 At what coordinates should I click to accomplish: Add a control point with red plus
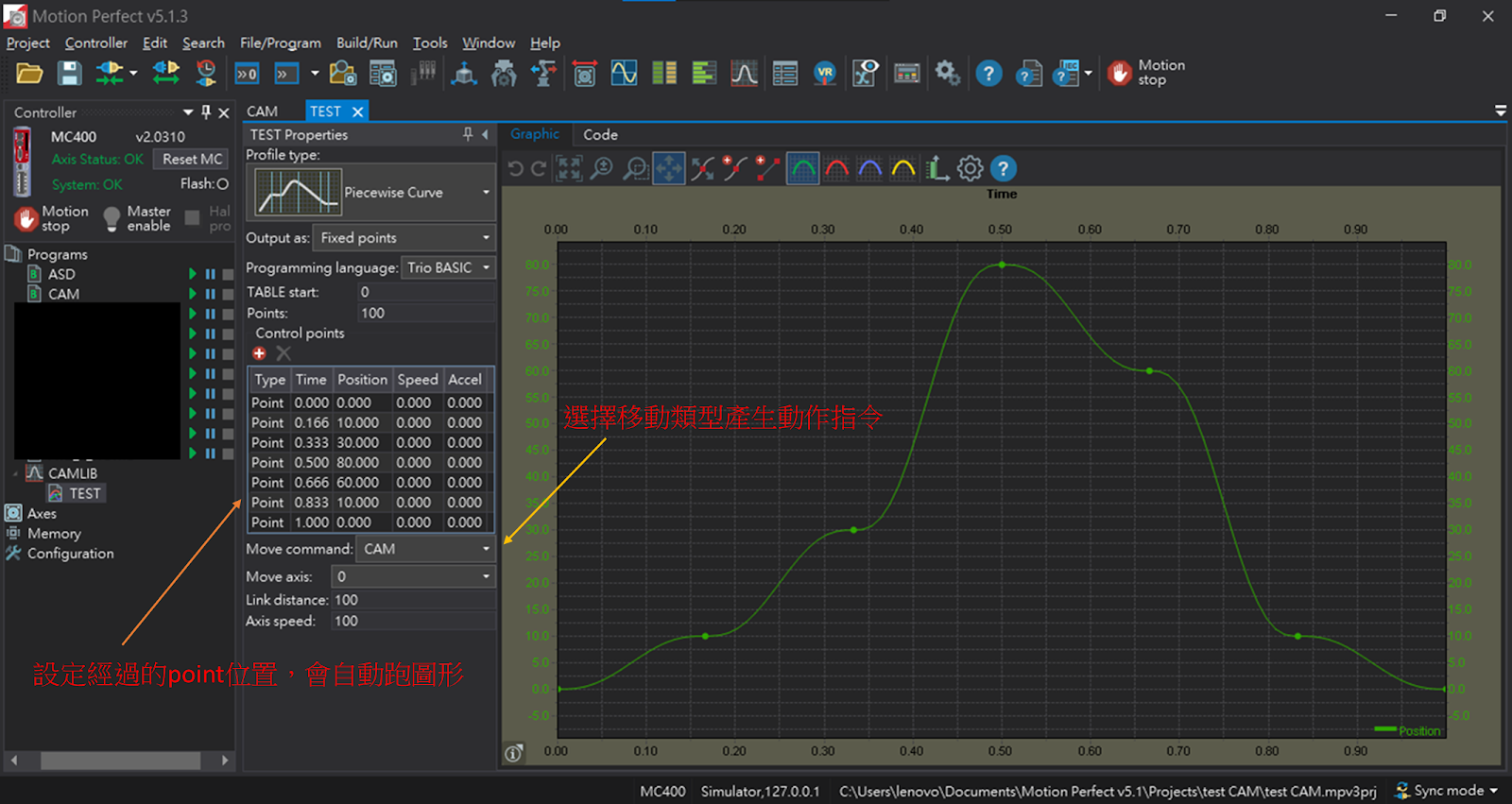(259, 353)
